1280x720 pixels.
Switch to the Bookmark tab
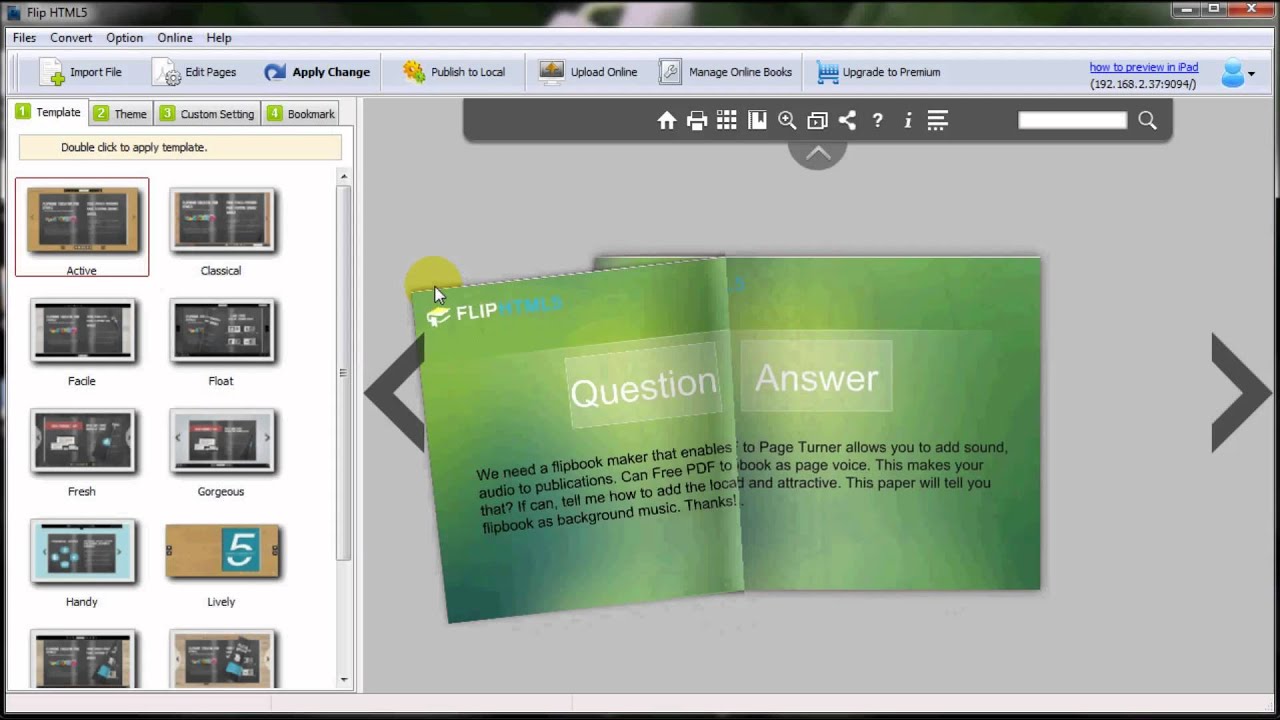coord(301,113)
